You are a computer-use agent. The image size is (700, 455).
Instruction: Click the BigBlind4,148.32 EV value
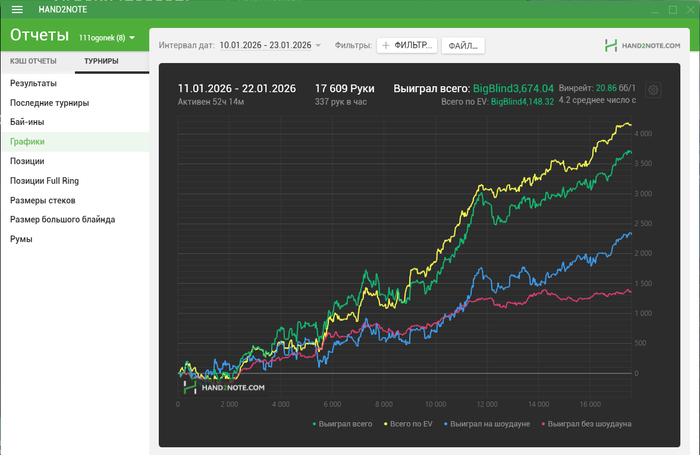[522, 102]
